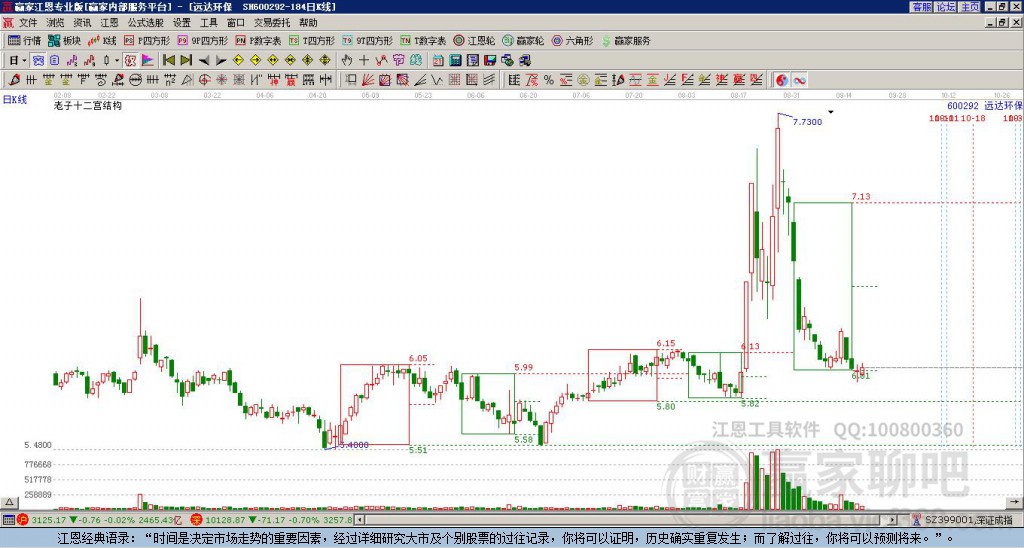Click the starburst radial lines icon

[222, 80]
